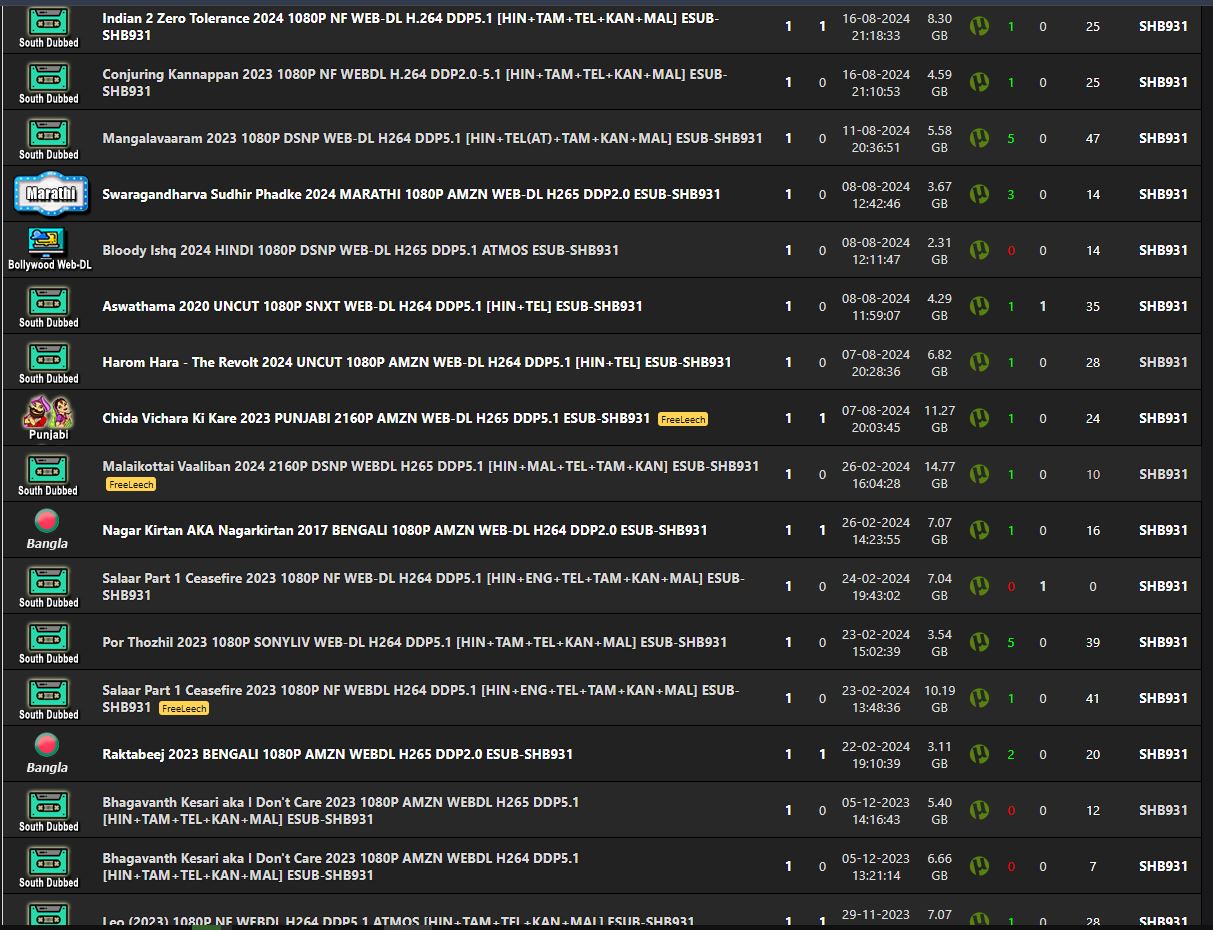The width and height of the screenshot is (1213, 930).
Task: Select South Dubbed icon beside Por Thozhil 2023
Action: [47, 642]
